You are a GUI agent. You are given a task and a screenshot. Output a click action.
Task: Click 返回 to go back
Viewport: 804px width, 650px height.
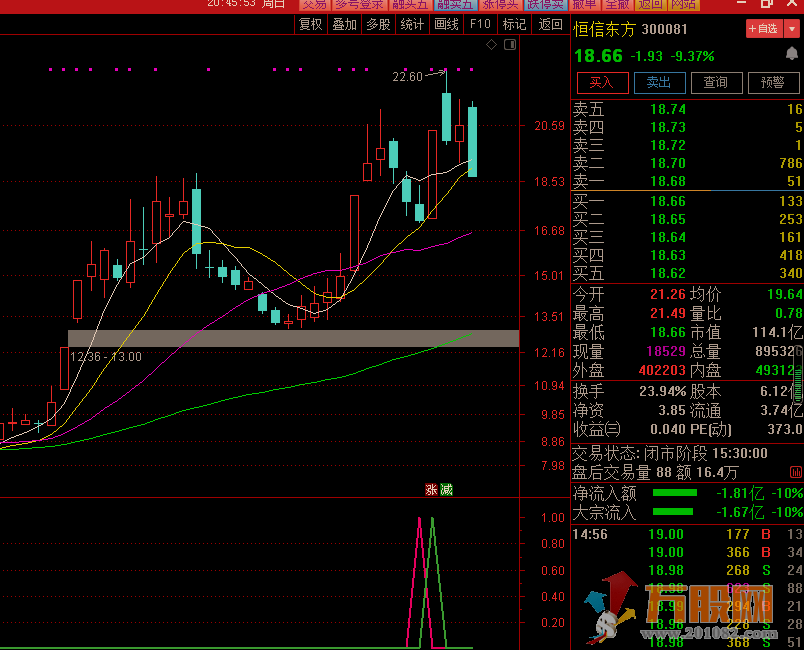point(550,24)
